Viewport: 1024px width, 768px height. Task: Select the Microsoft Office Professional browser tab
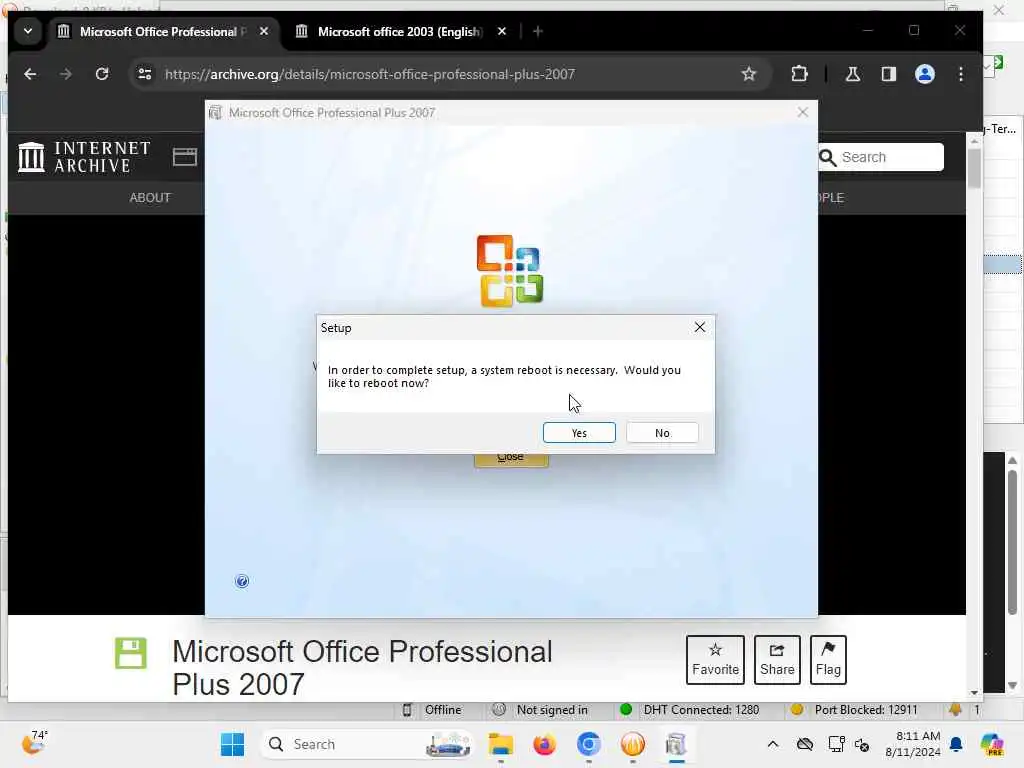(162, 31)
